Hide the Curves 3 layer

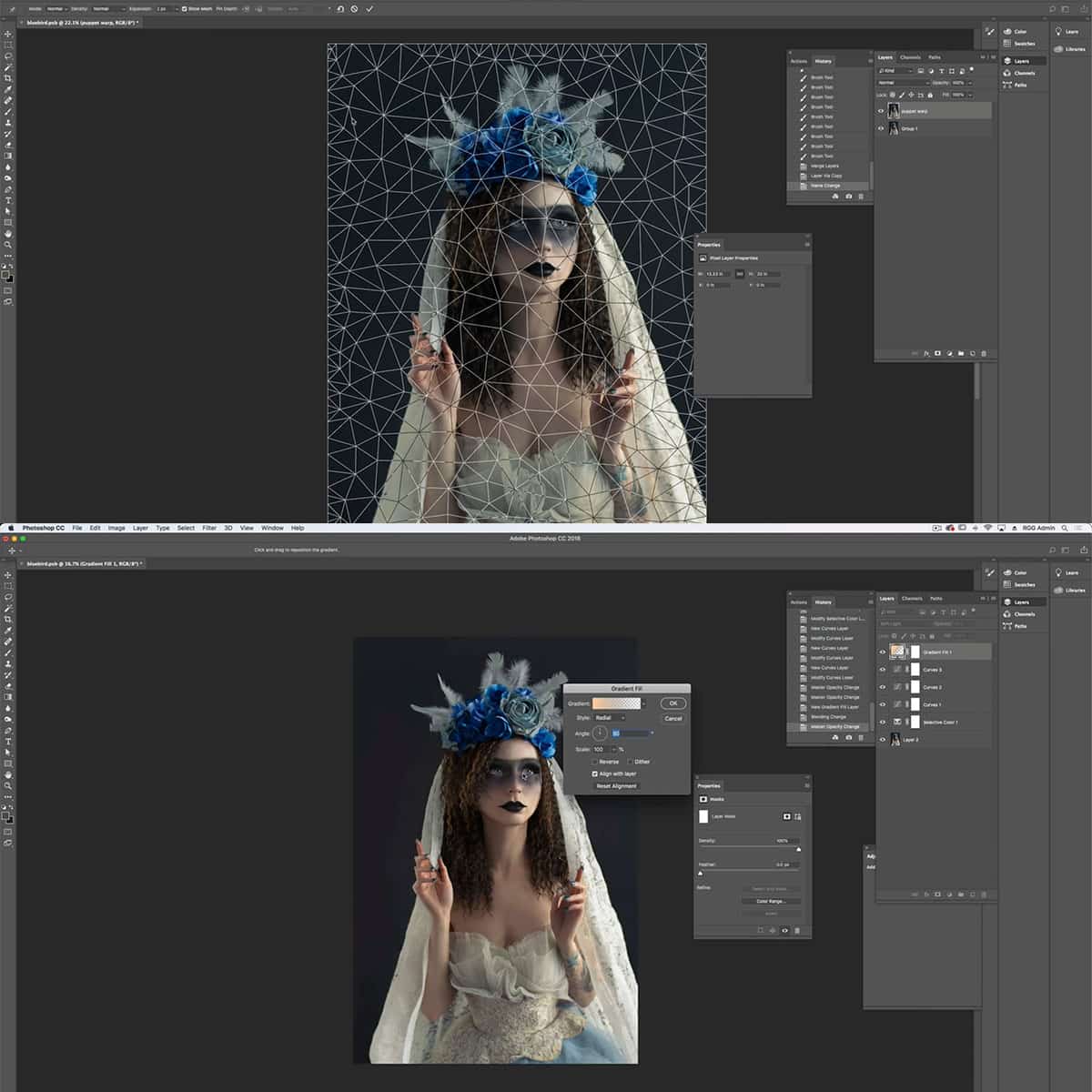[882, 669]
